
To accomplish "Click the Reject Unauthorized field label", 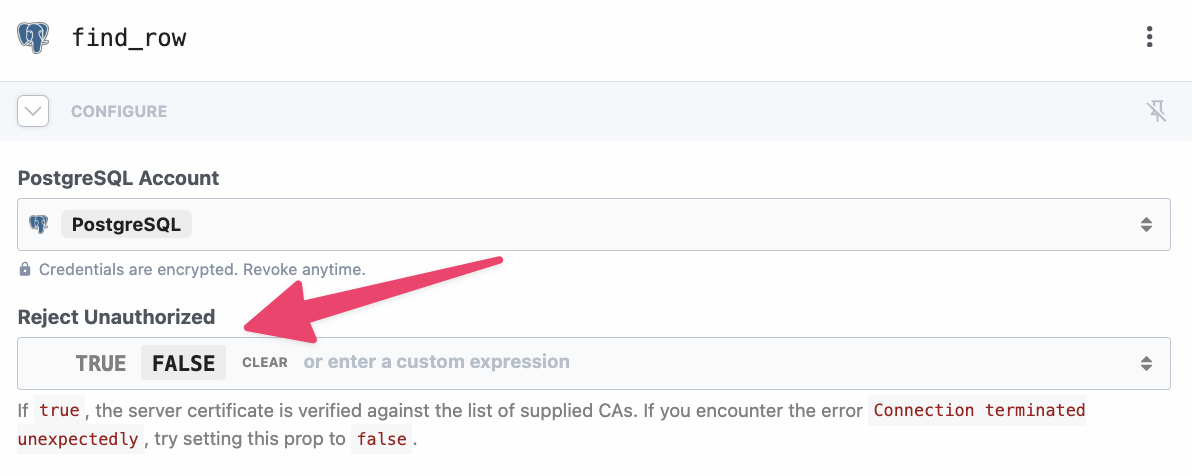I will 116,317.
